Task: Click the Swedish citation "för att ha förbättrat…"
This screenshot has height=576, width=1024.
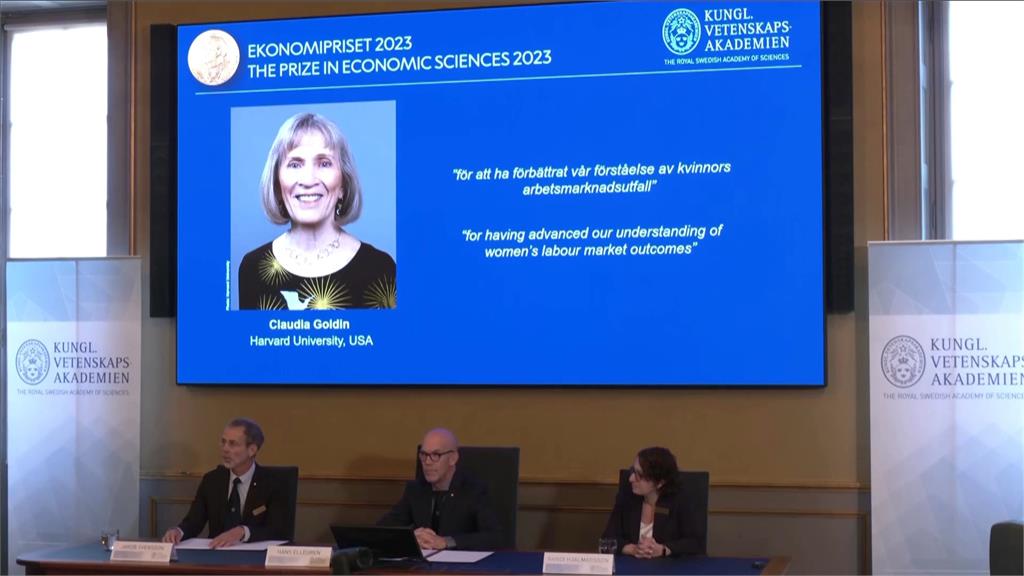Action: pos(591,178)
